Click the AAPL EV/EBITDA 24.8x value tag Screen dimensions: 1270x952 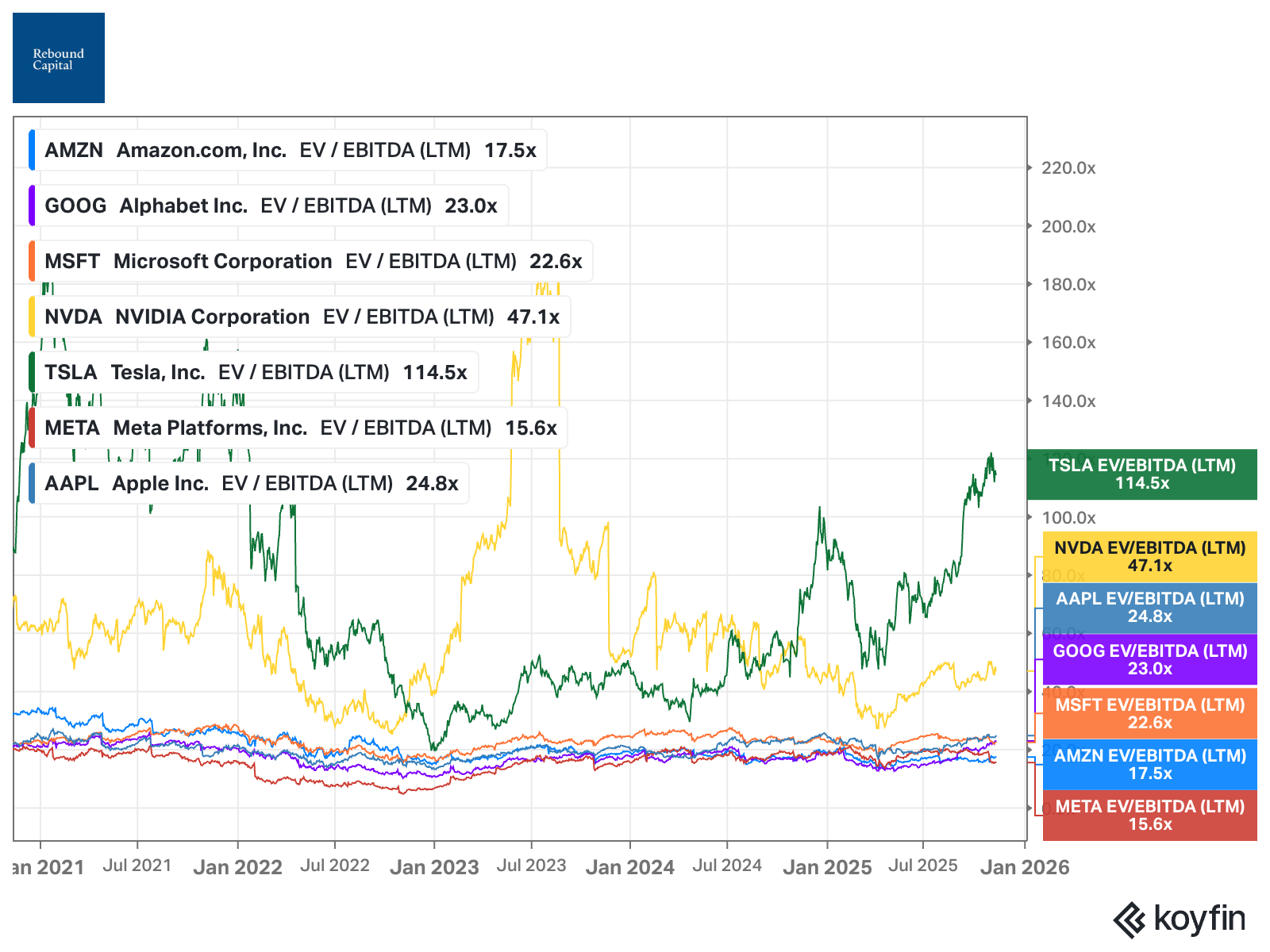(1150, 608)
